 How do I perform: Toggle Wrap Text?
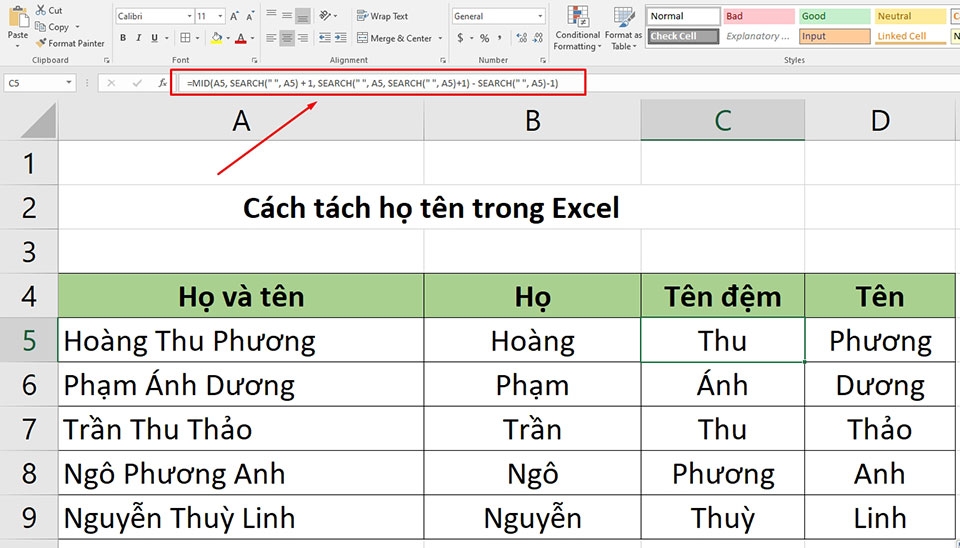coord(383,16)
